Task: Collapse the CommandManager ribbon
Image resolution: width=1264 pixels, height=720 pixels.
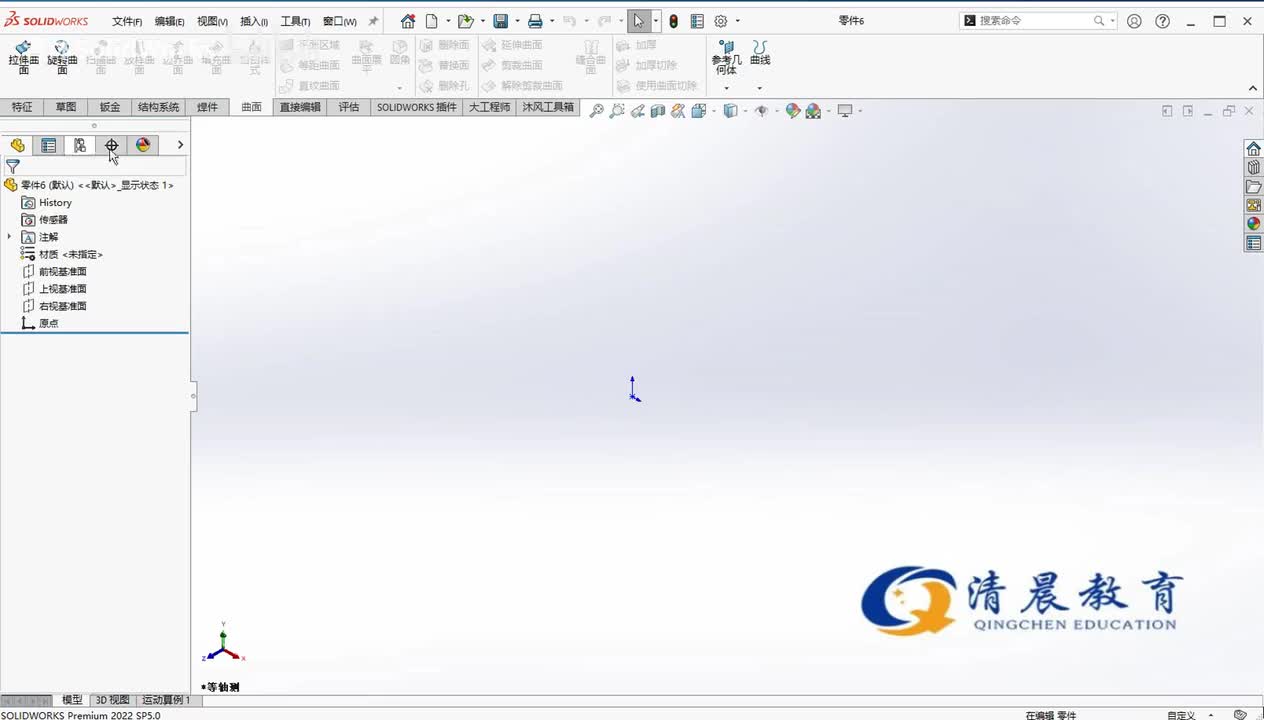Action: (x=1253, y=88)
